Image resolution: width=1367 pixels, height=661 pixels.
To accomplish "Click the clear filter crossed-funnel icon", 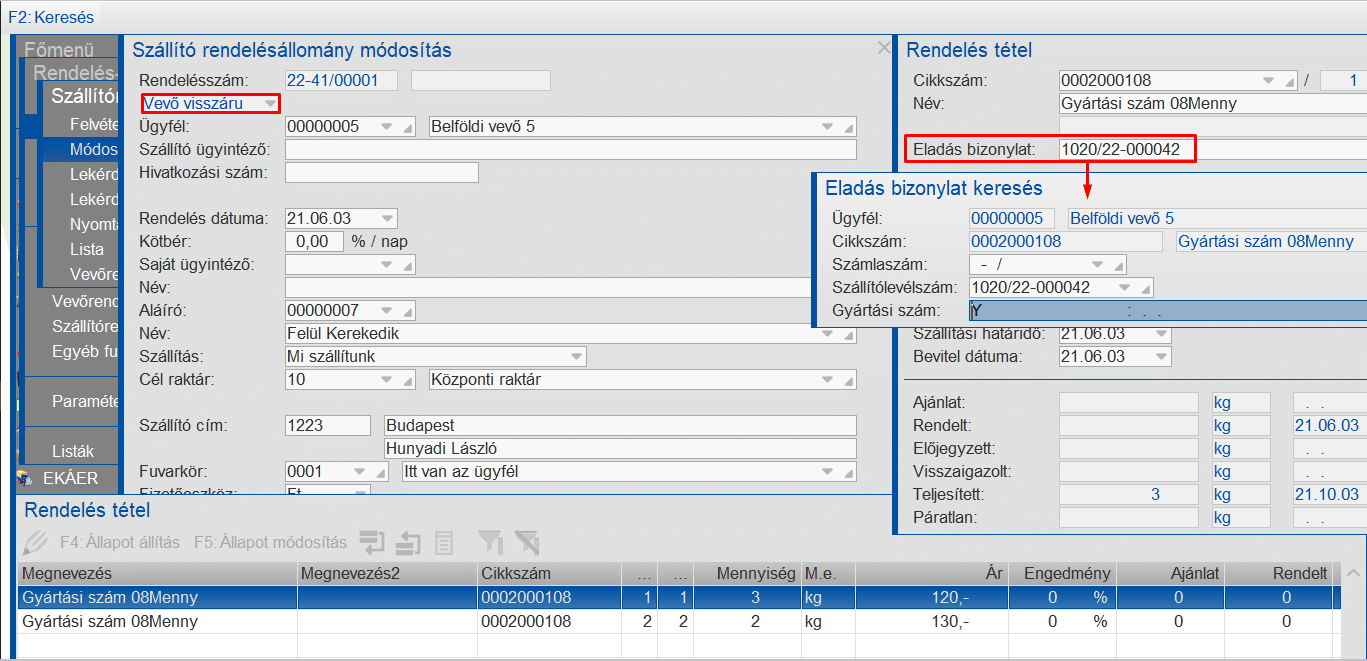I will [x=526, y=543].
